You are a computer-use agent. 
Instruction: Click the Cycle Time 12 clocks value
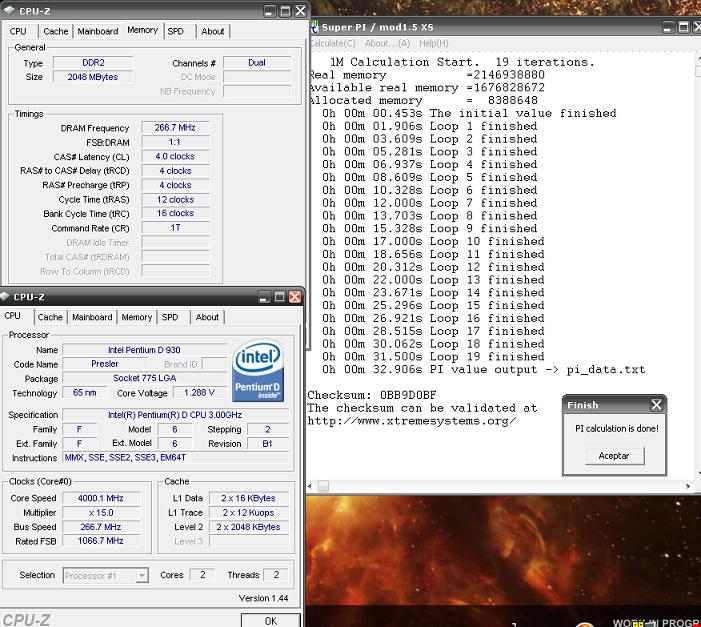pyautogui.click(x=175, y=199)
